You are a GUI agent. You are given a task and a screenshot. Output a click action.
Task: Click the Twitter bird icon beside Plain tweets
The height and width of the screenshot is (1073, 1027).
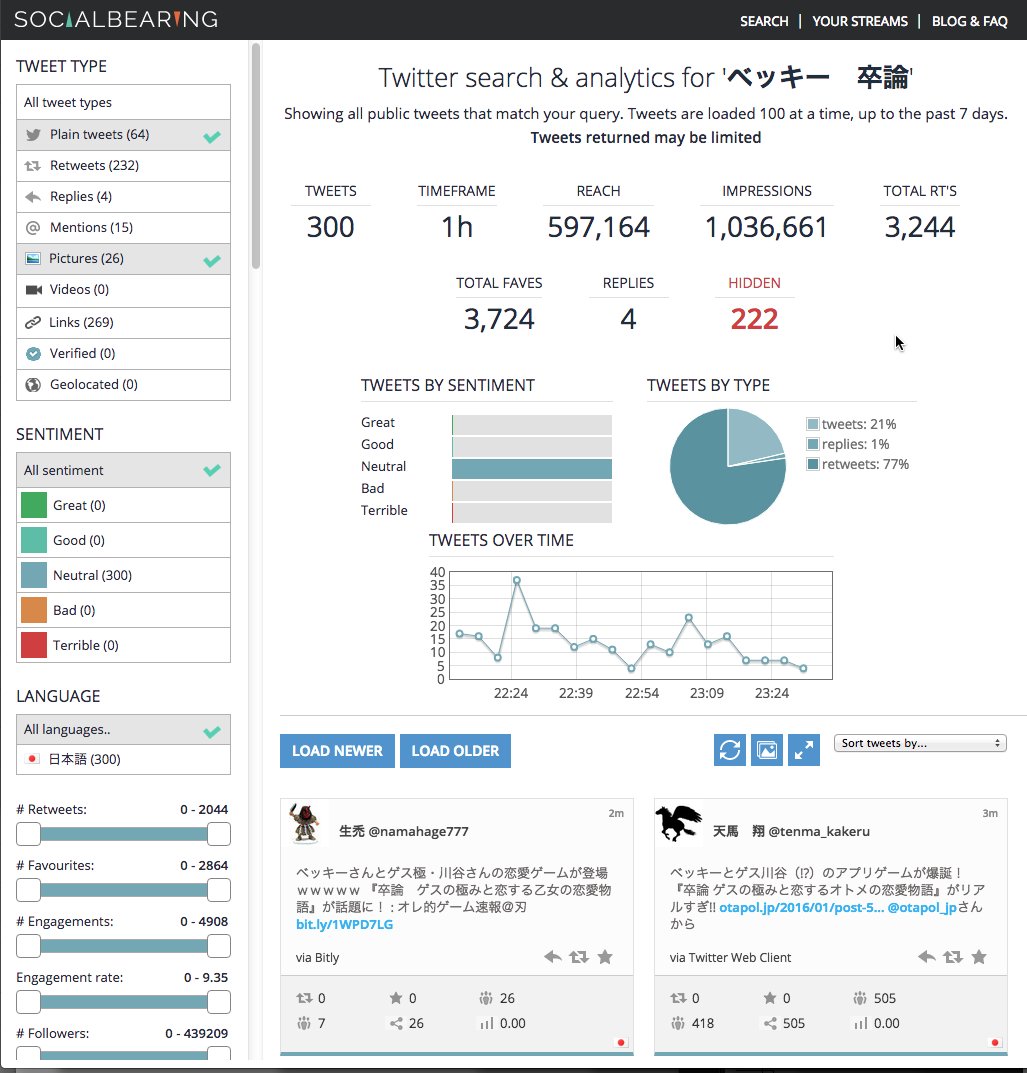tap(33, 135)
